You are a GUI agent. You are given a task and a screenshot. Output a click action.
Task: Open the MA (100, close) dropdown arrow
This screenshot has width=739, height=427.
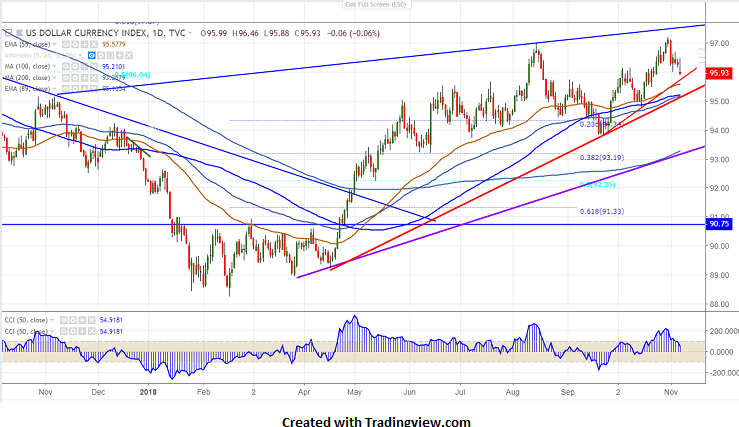pos(55,66)
